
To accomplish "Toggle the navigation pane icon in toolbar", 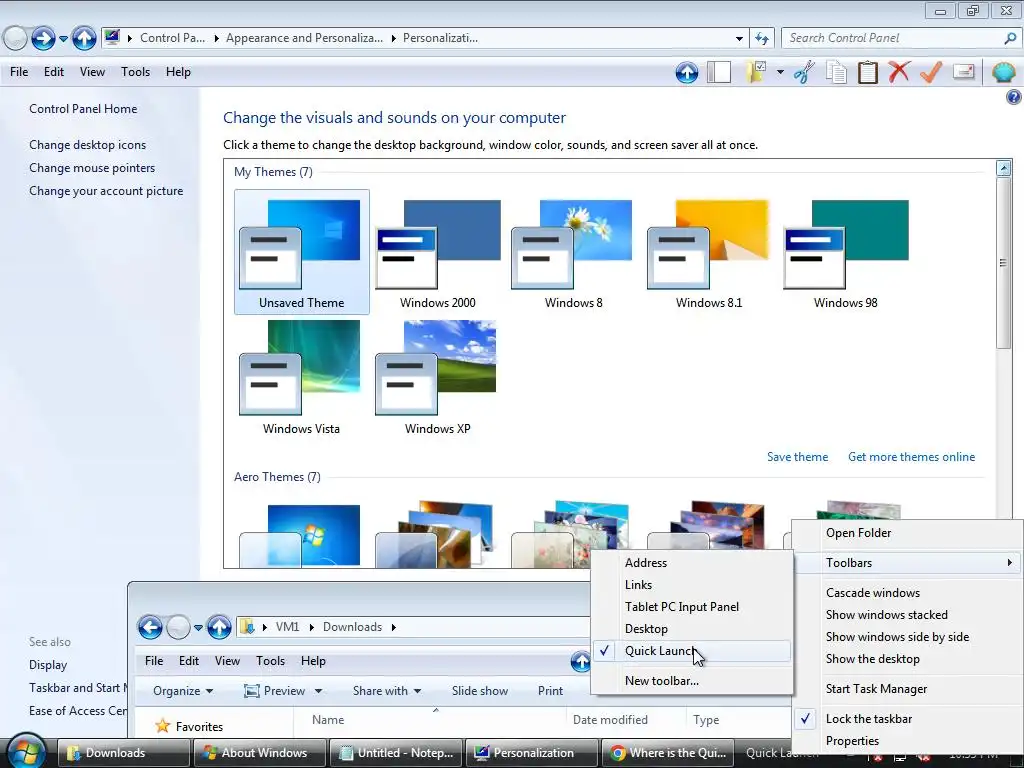I will pos(719,72).
